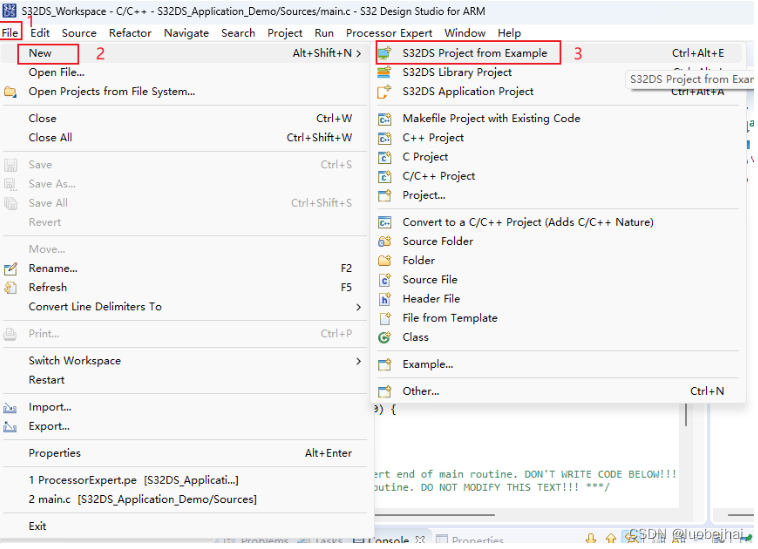Choose Import... from File menu

point(184,408)
